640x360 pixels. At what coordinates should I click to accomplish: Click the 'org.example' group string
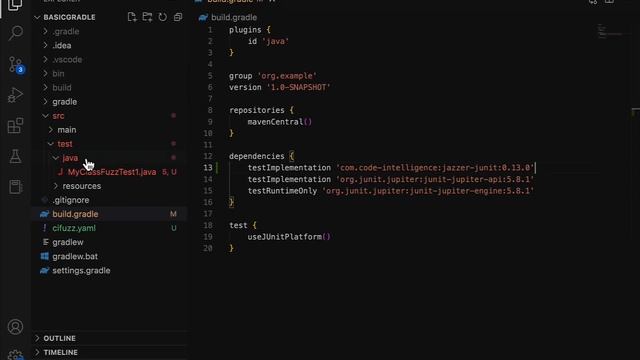tap(287, 76)
